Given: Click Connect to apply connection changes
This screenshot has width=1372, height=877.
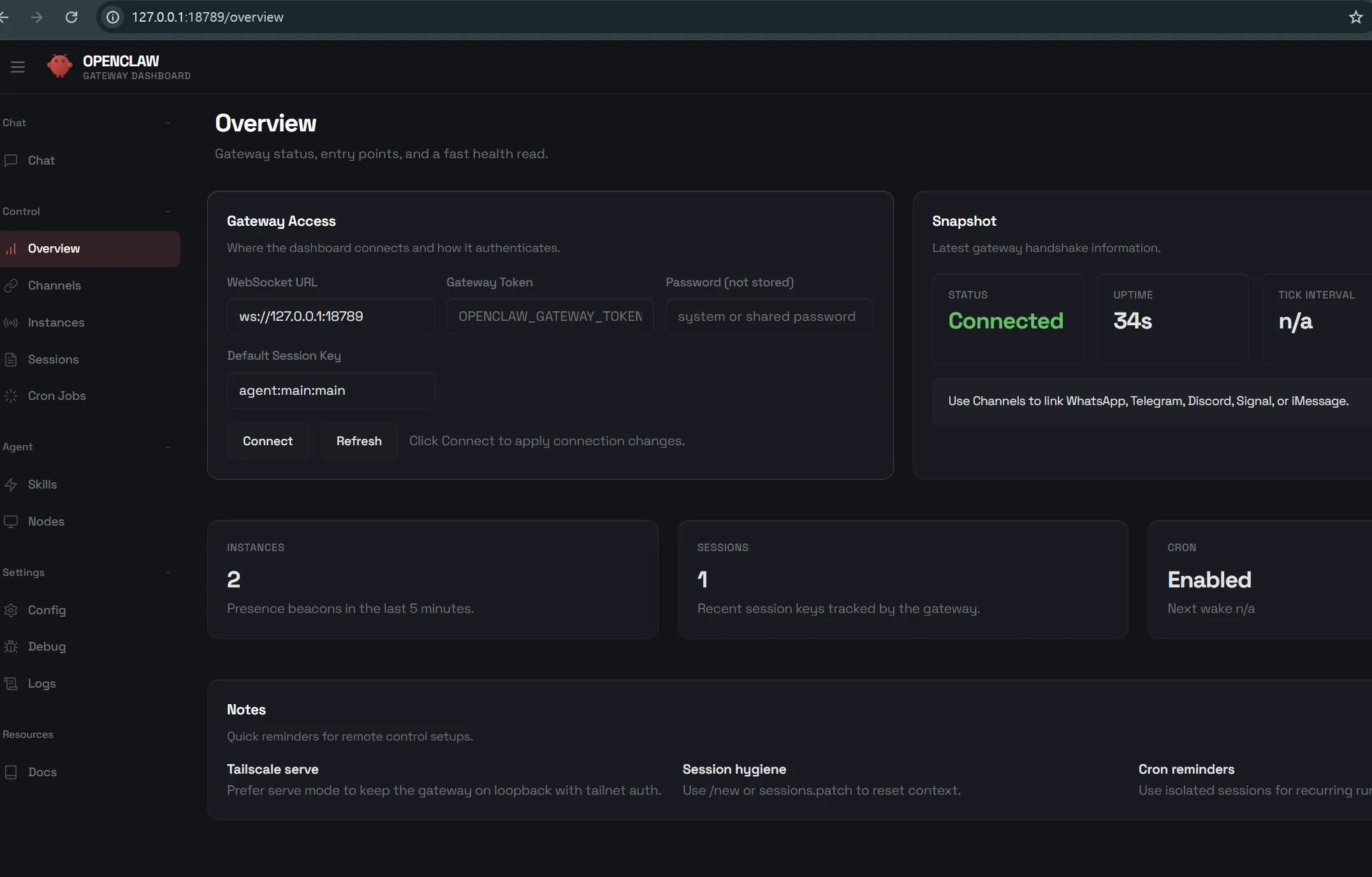Looking at the screenshot, I should point(267,441).
